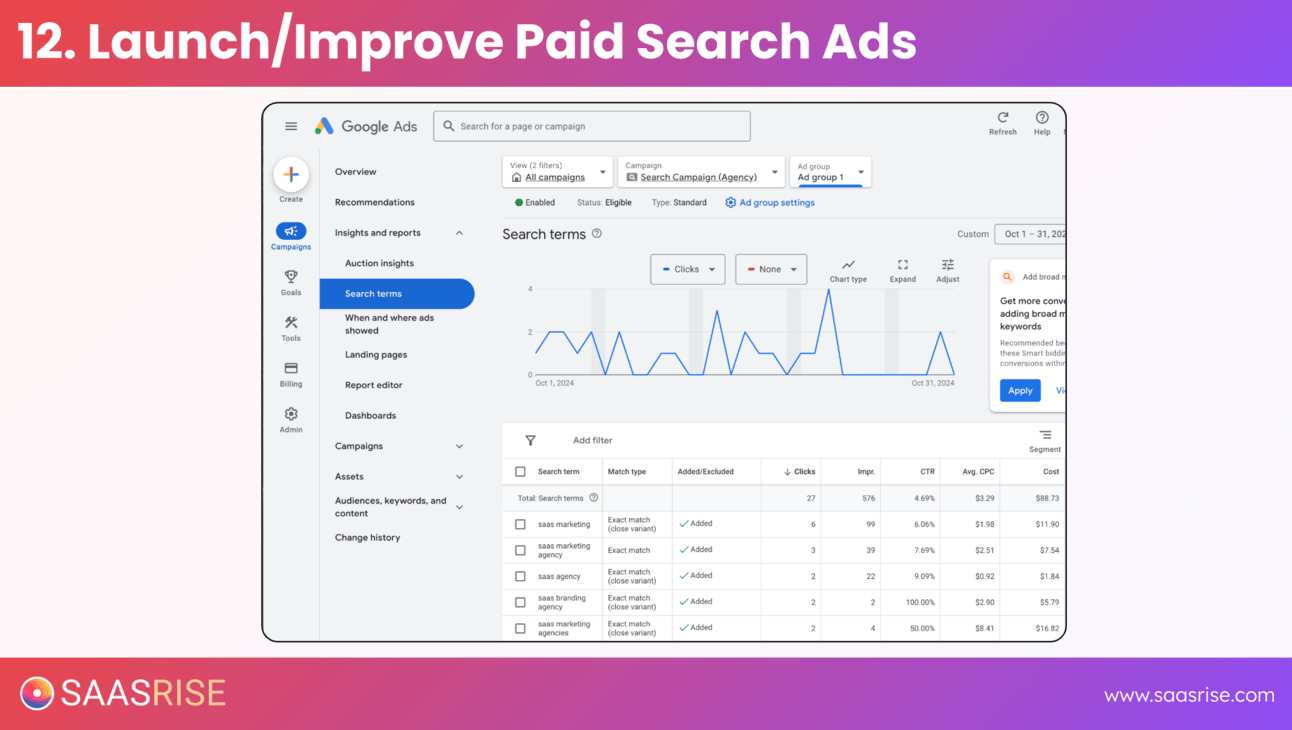The image size is (1292, 730).
Task: Click in the search page or campaign field
Action: pyautogui.click(x=592, y=126)
